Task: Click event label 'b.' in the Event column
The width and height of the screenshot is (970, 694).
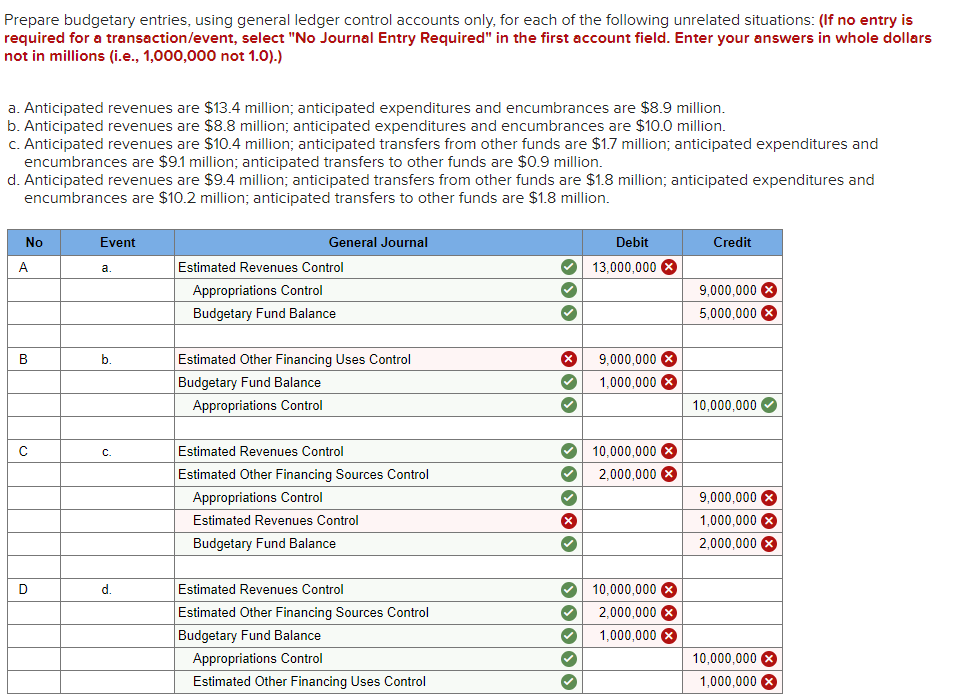Action: coord(106,359)
